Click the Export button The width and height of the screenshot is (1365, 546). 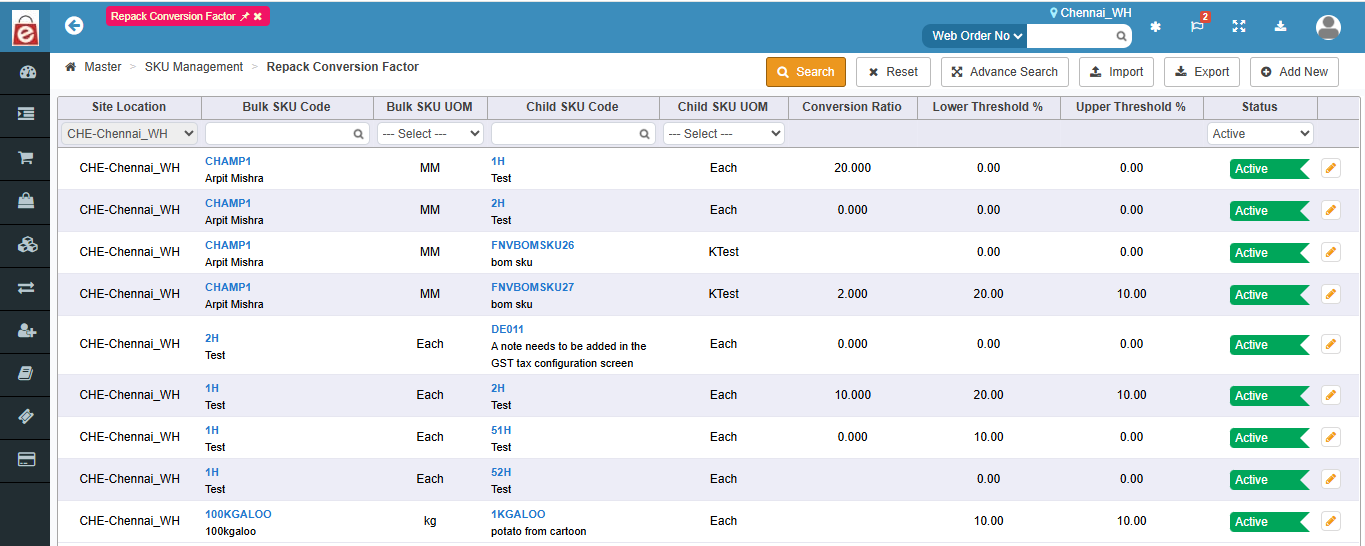pyautogui.click(x=1202, y=72)
